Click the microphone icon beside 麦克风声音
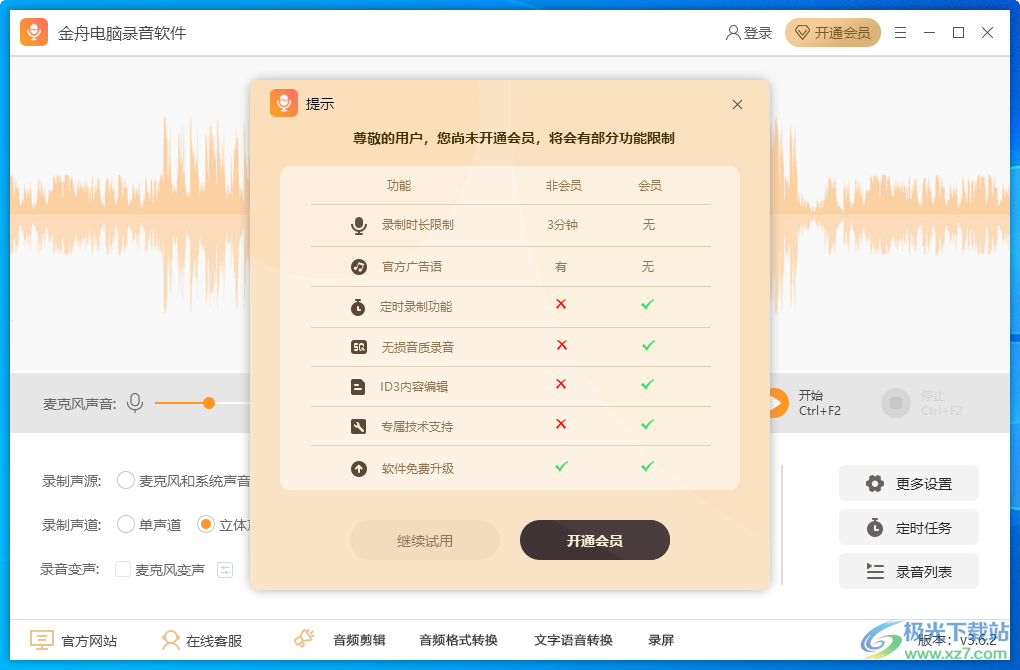Screen dimensions: 1020x670 coord(134,403)
